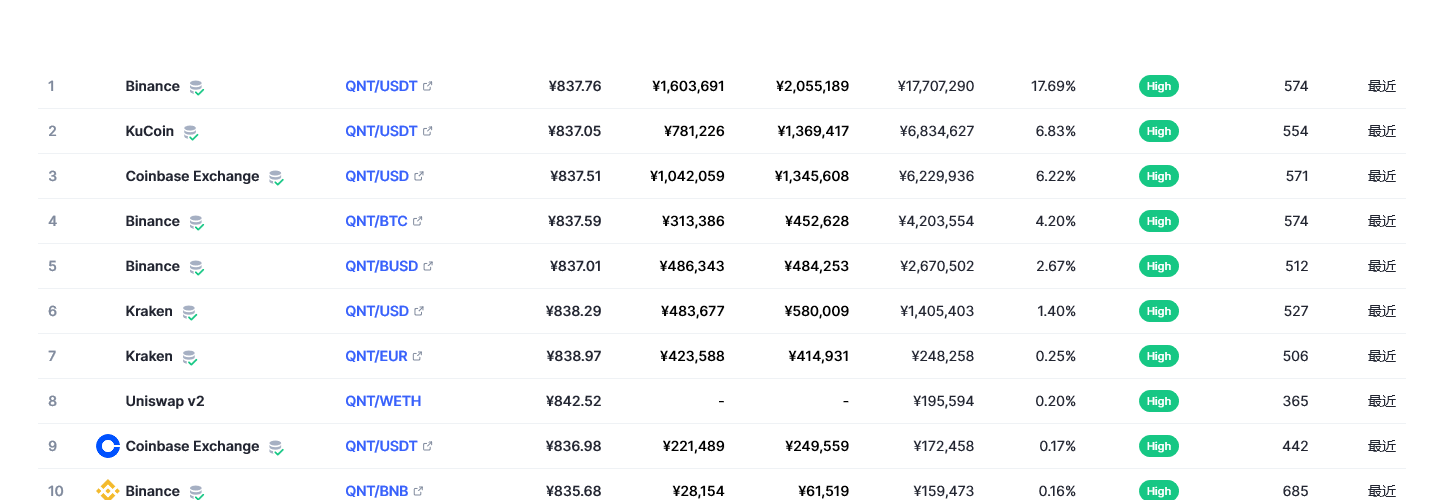Click external-link icon after Coinbase QNT/USDT in row 9
The height and width of the screenshot is (500, 1450).
[x=428, y=446]
